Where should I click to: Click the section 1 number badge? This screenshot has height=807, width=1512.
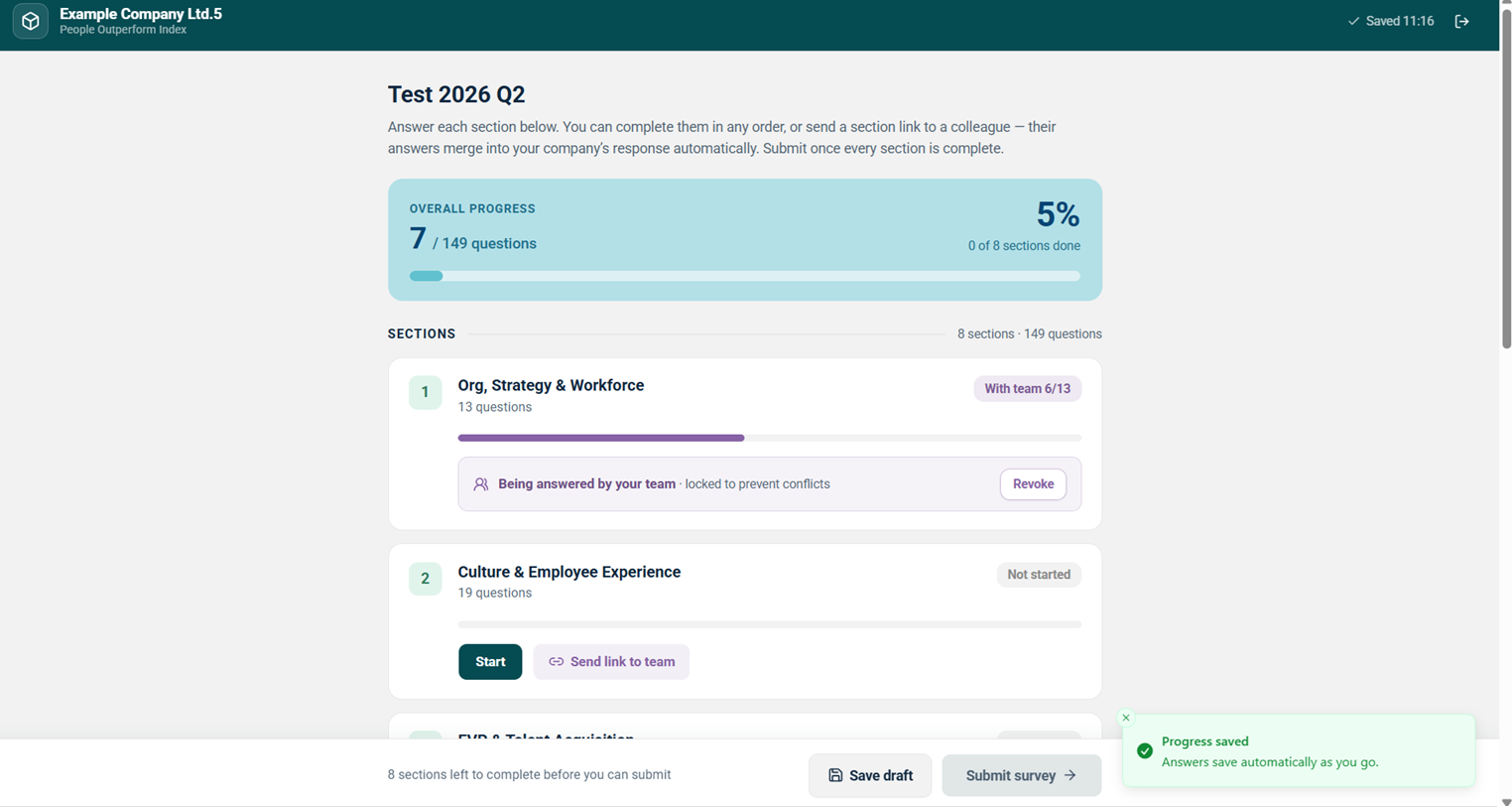425,392
